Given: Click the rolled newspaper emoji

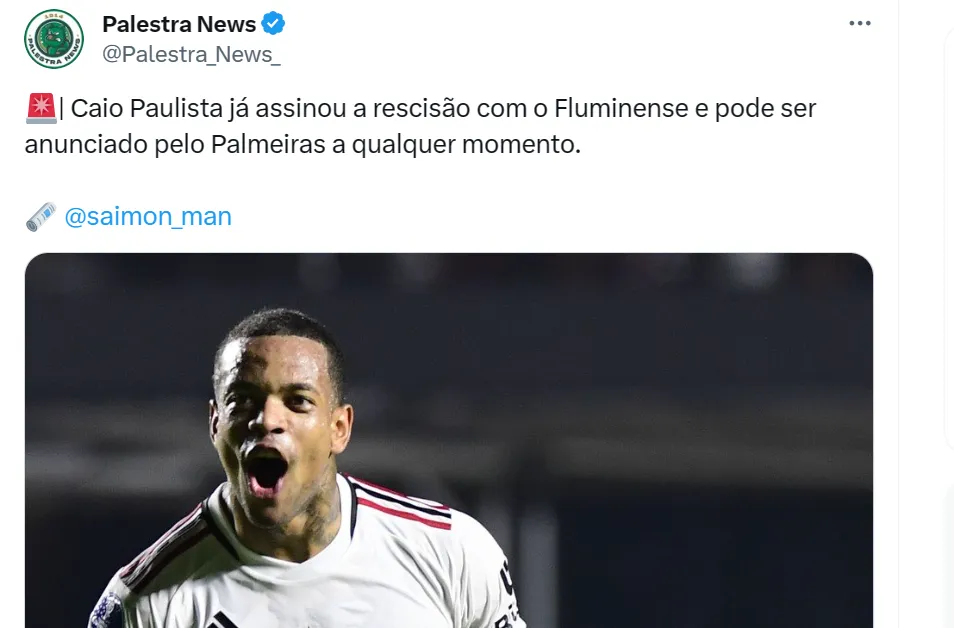Looking at the screenshot, I should (41, 217).
